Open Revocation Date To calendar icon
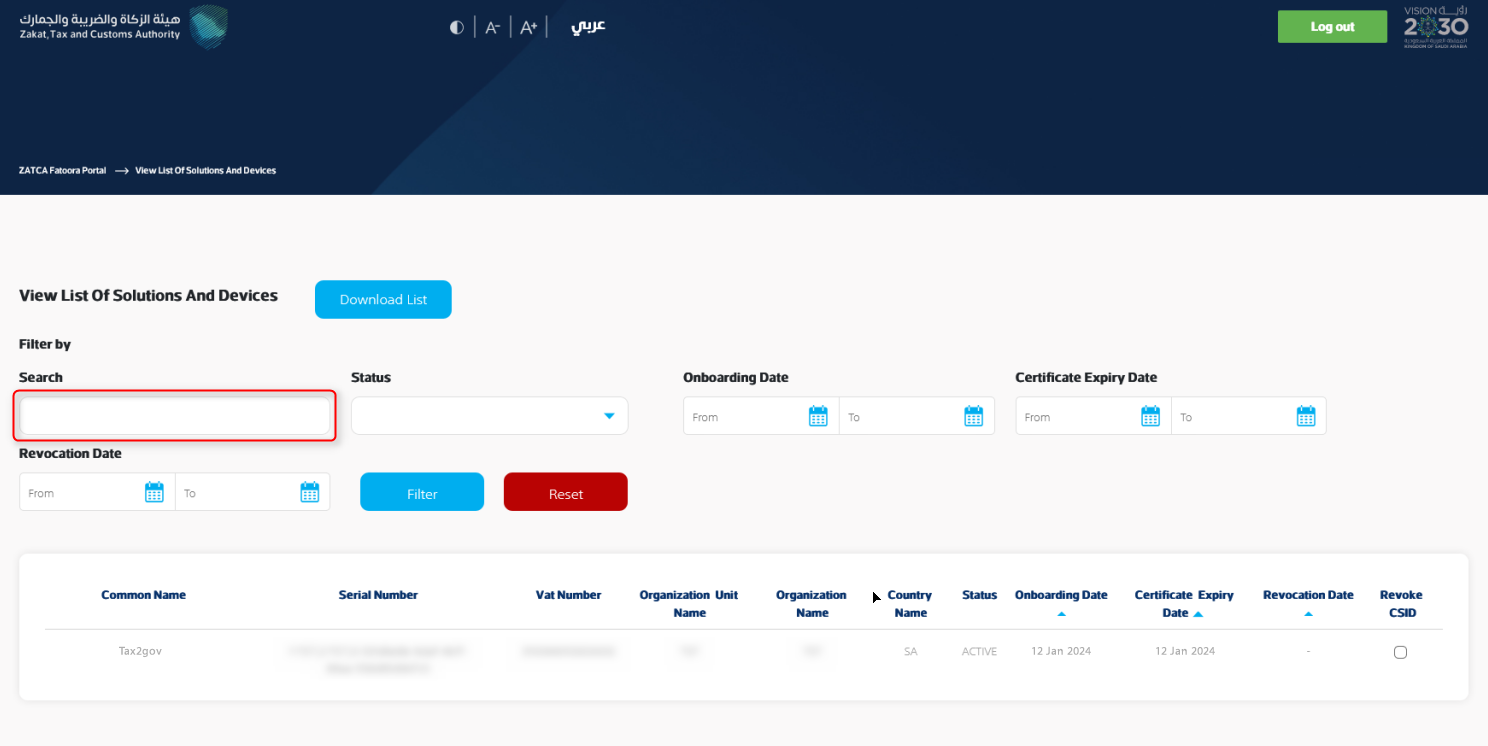The height and width of the screenshot is (746, 1488). [309, 492]
